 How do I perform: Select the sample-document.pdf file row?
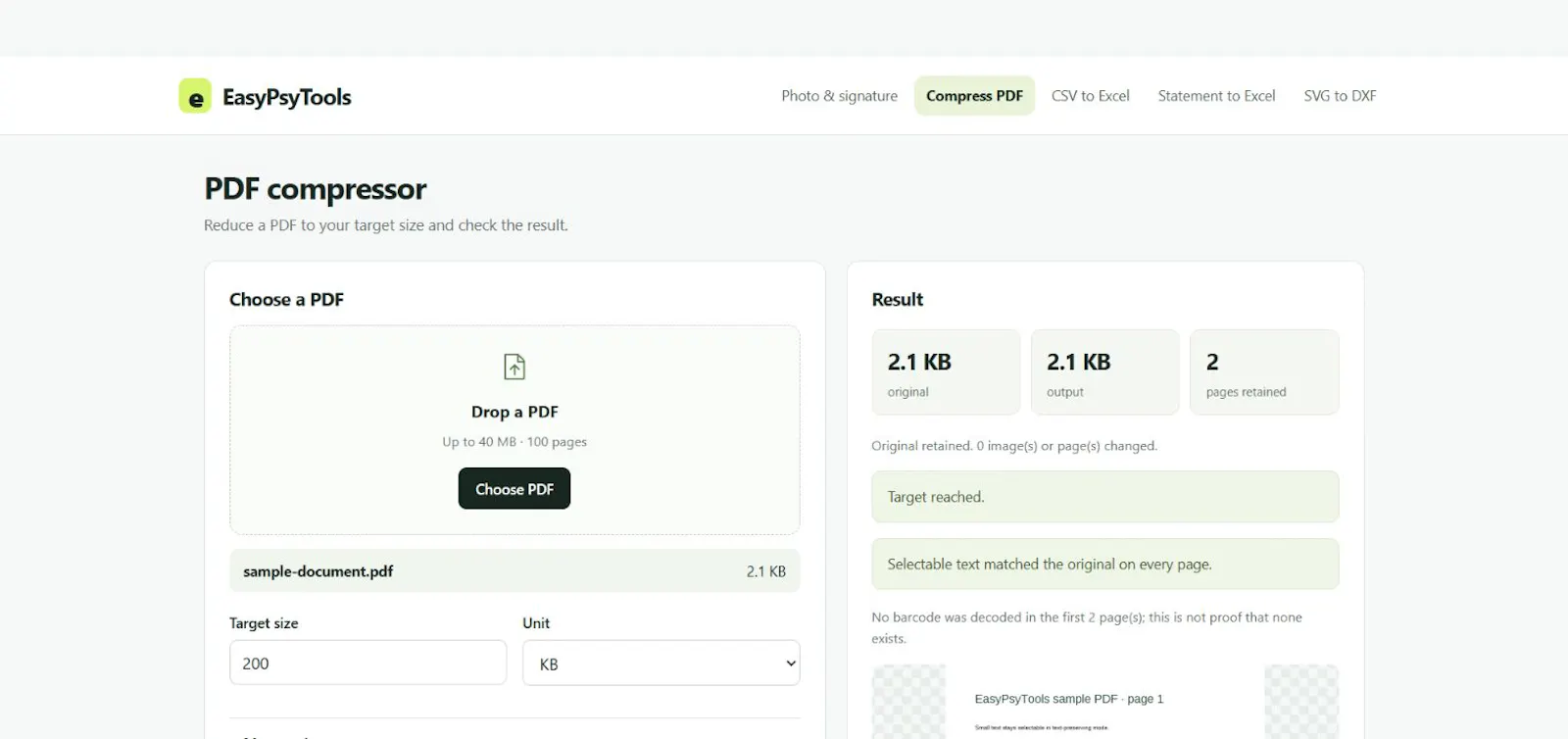514,570
